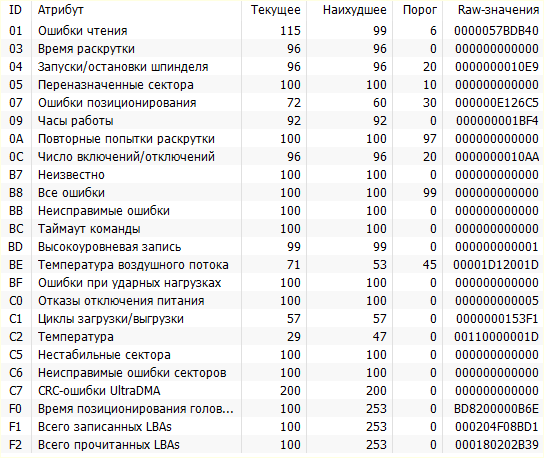Select the Нестабильные сектора row

click(272, 355)
